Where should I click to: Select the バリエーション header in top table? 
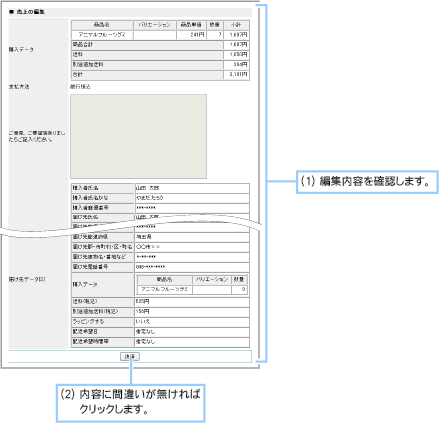pyautogui.click(x=155, y=25)
